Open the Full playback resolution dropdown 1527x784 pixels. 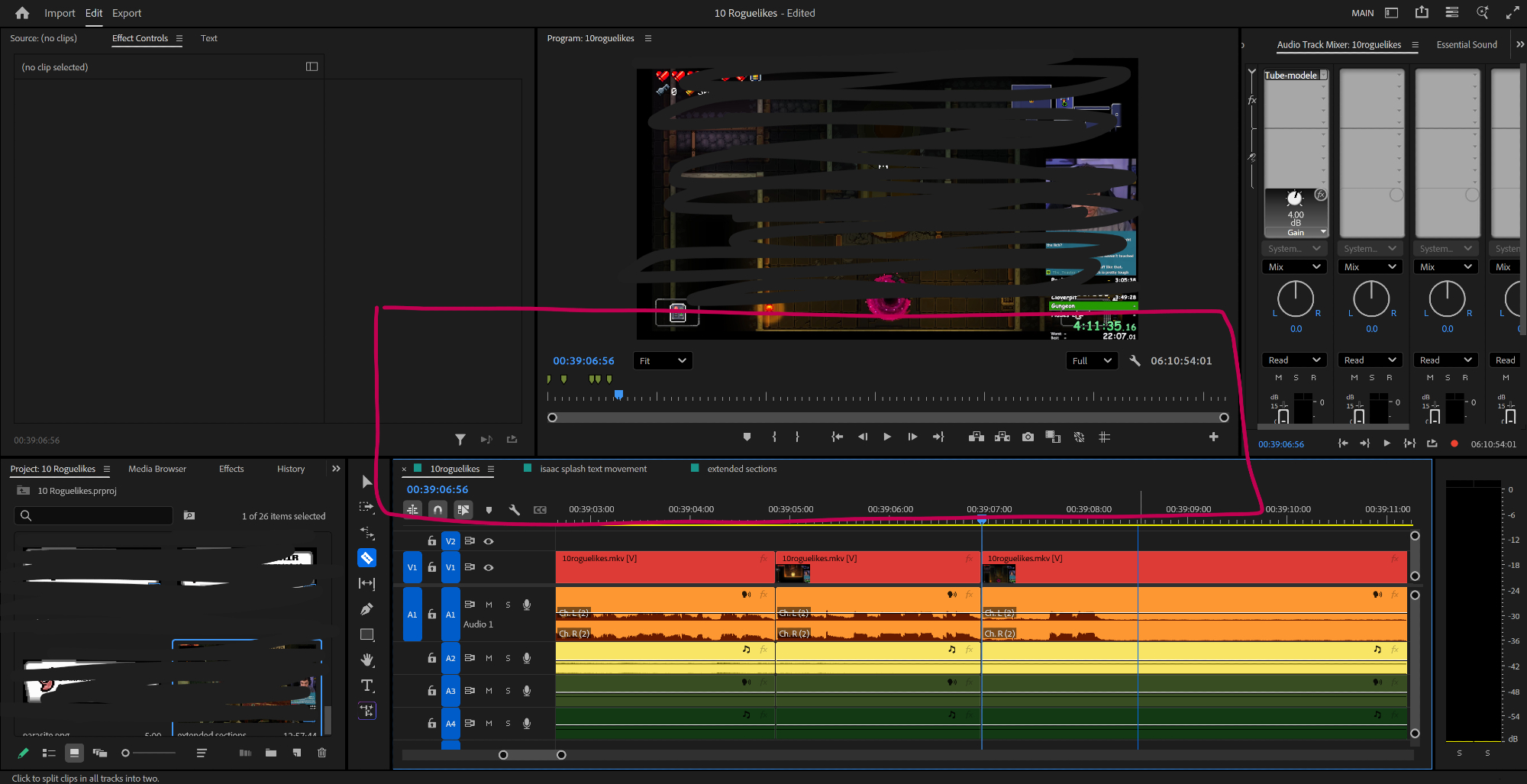tap(1091, 360)
